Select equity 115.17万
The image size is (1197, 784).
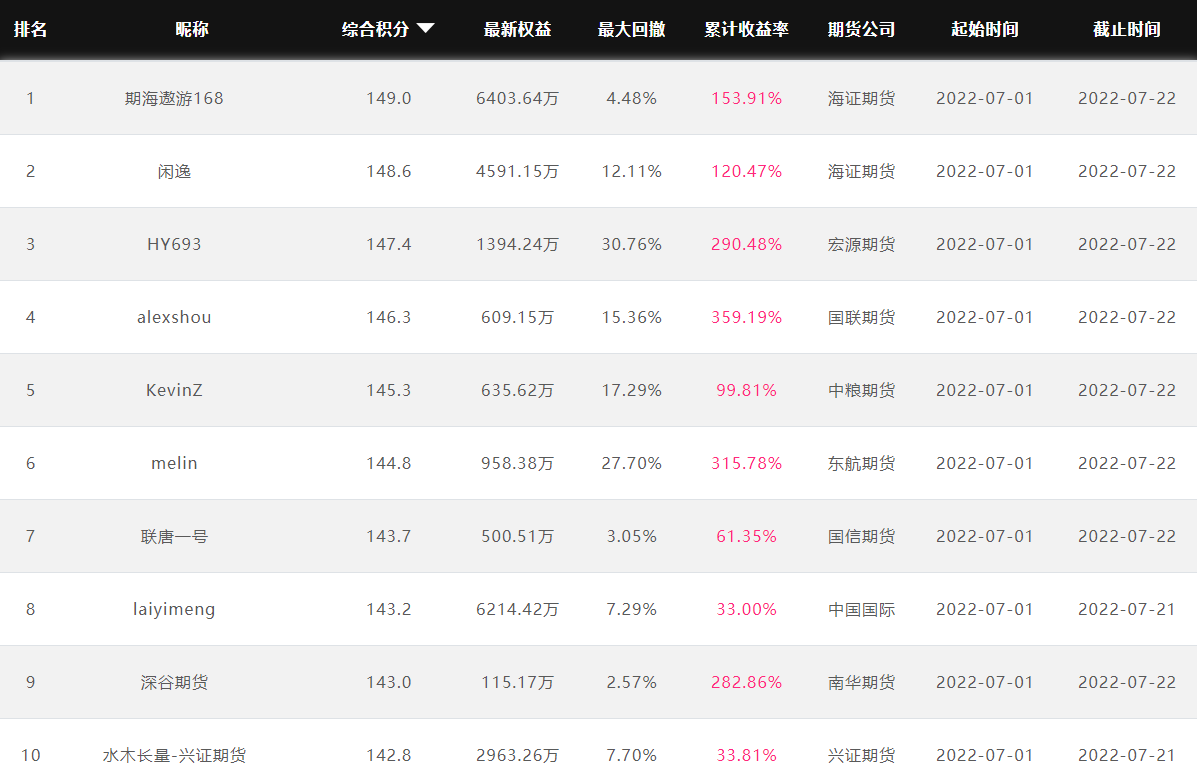[518, 682]
